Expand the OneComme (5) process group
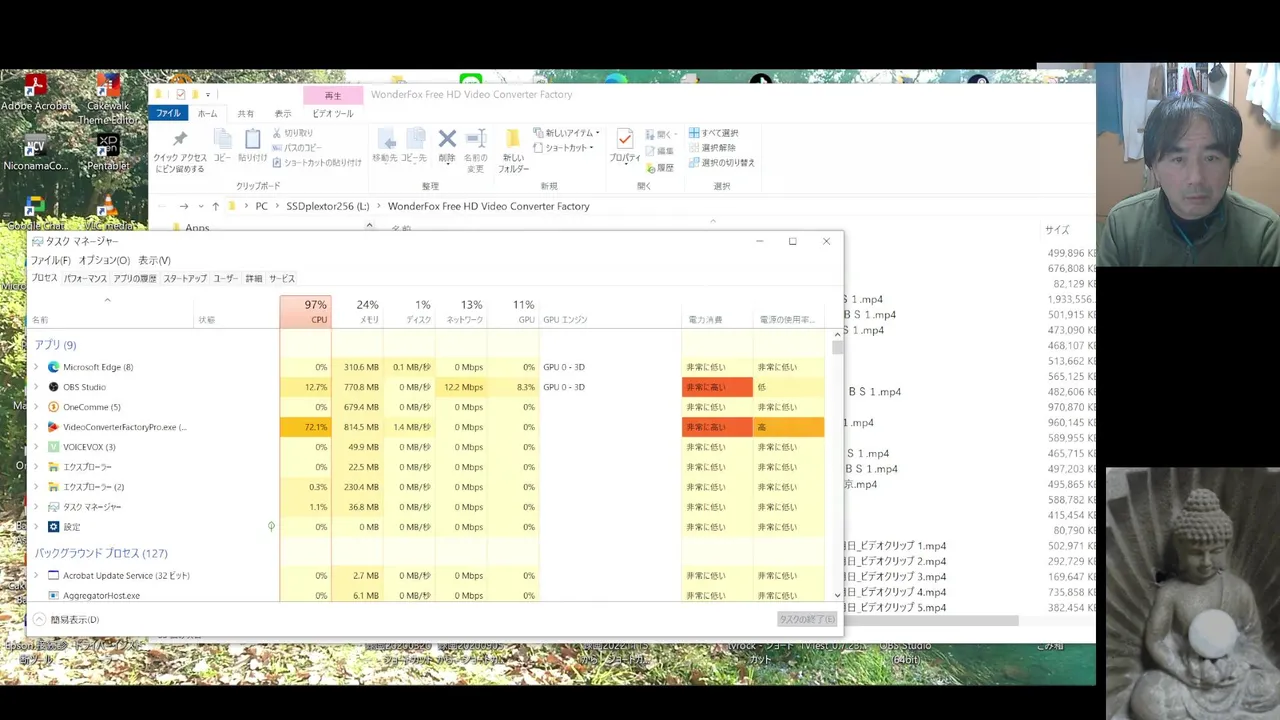The width and height of the screenshot is (1280, 720). pos(36,407)
